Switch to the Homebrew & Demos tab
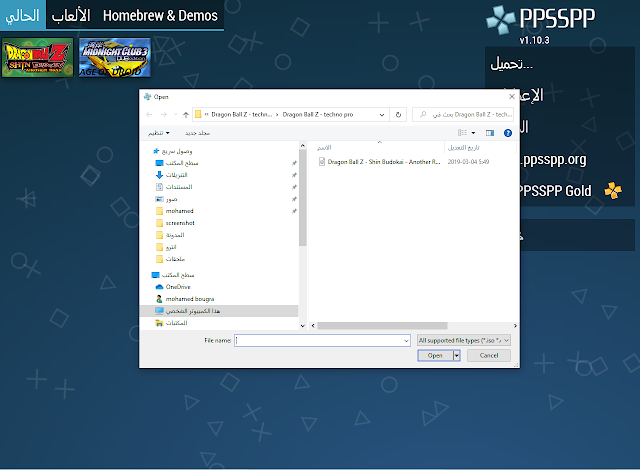 pos(160,16)
